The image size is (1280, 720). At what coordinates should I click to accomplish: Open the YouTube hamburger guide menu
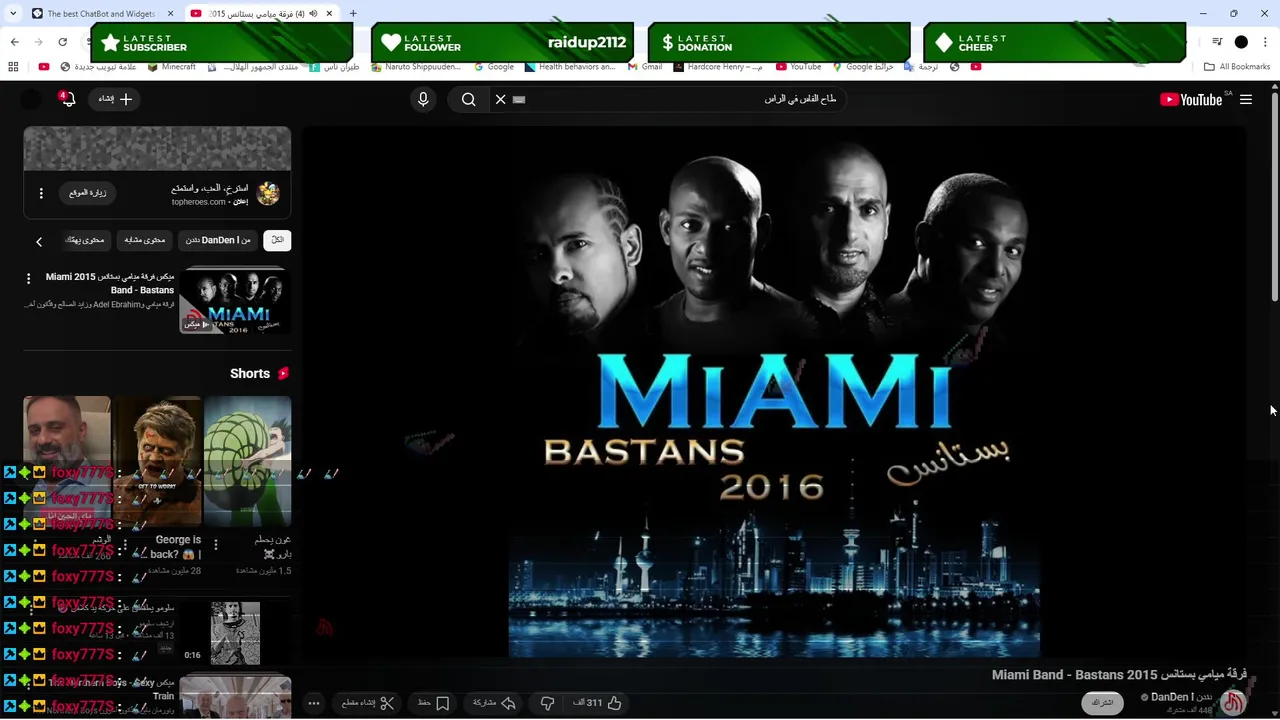(1246, 99)
